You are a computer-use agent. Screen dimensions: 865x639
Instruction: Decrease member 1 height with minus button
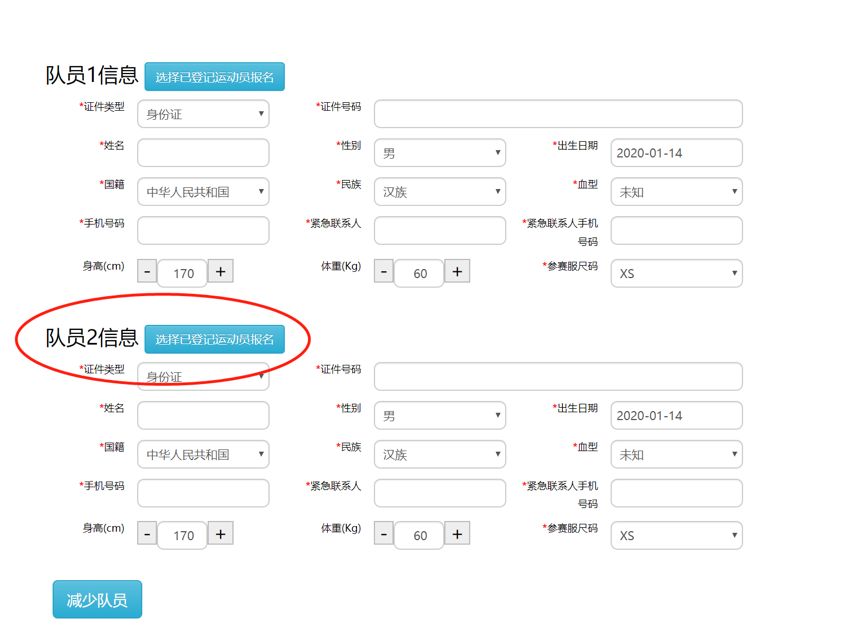tap(147, 271)
